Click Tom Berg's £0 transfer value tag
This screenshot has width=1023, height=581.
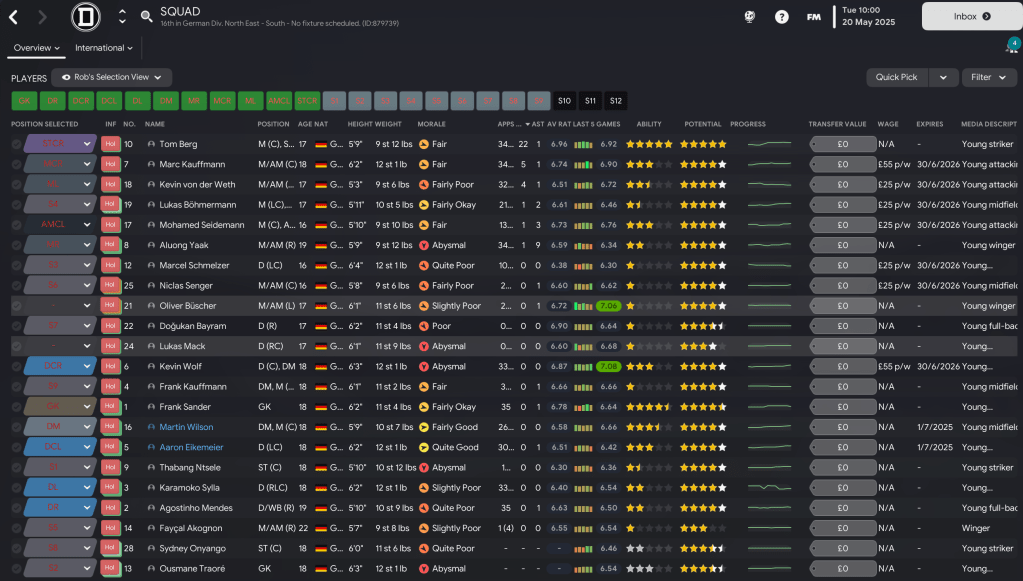[x=842, y=144]
